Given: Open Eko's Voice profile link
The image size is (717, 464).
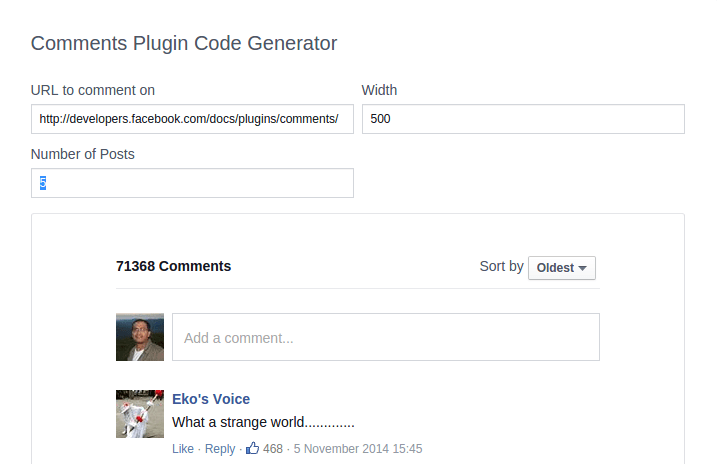Looking at the screenshot, I should [211, 399].
